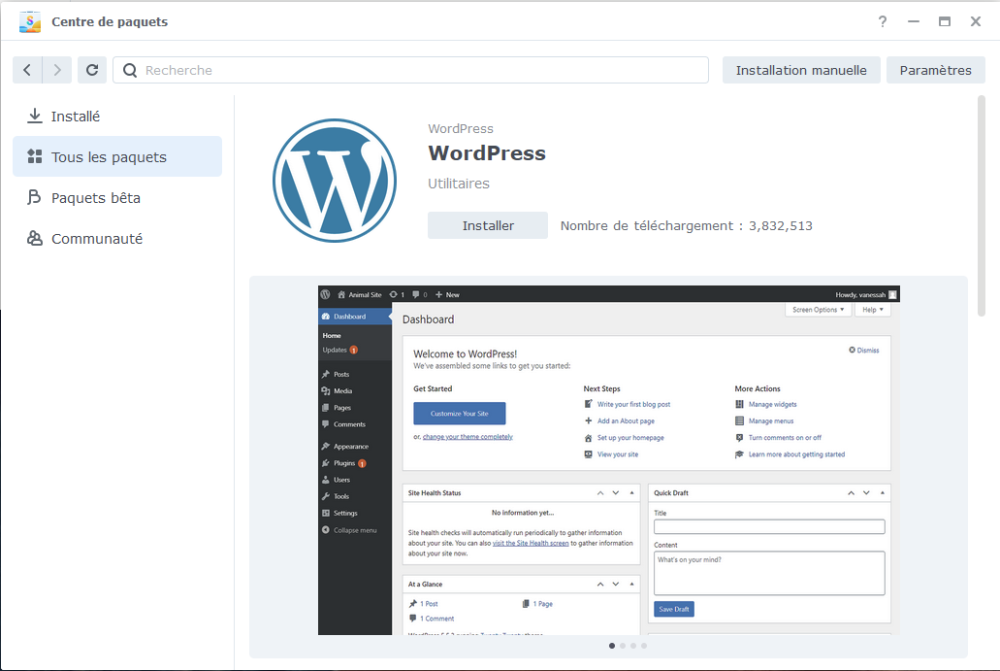Go back with the left arrow button
This screenshot has width=1000, height=671.
click(x=27, y=70)
